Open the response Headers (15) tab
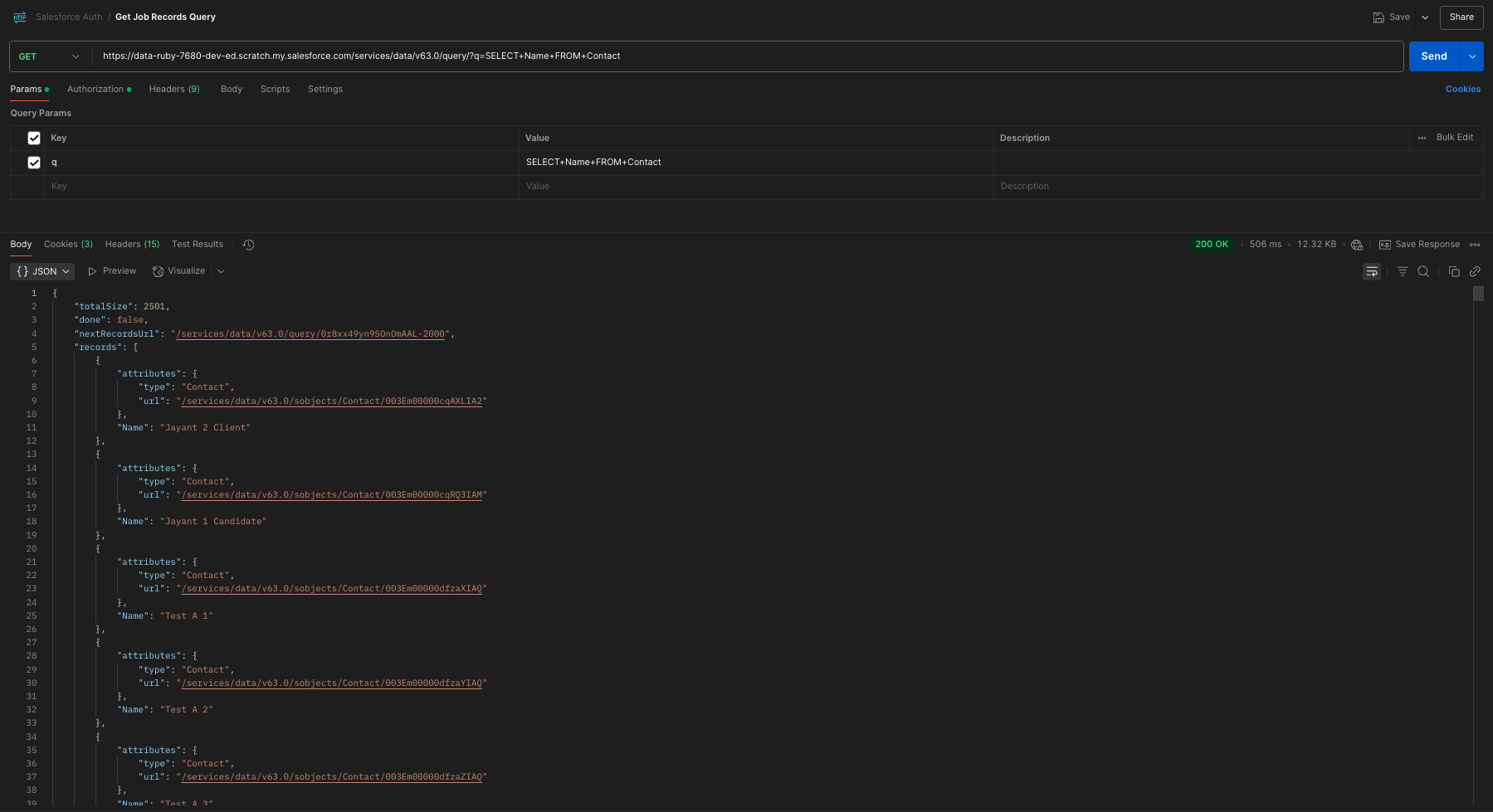Image resolution: width=1493 pixels, height=812 pixels. [132, 245]
